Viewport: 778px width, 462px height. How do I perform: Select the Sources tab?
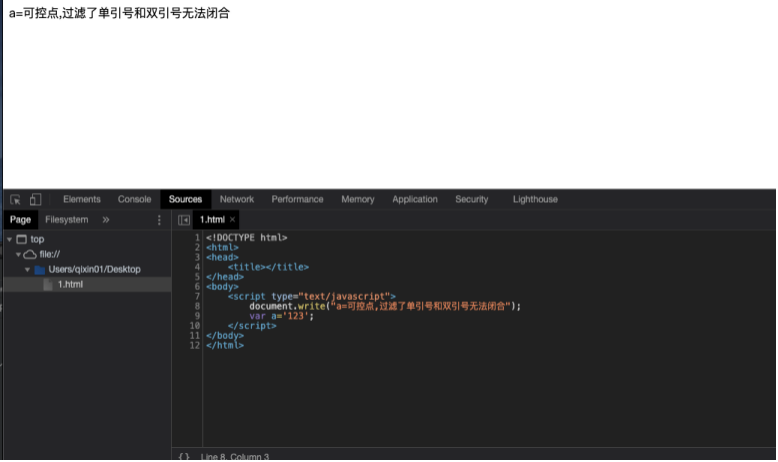tap(186, 199)
